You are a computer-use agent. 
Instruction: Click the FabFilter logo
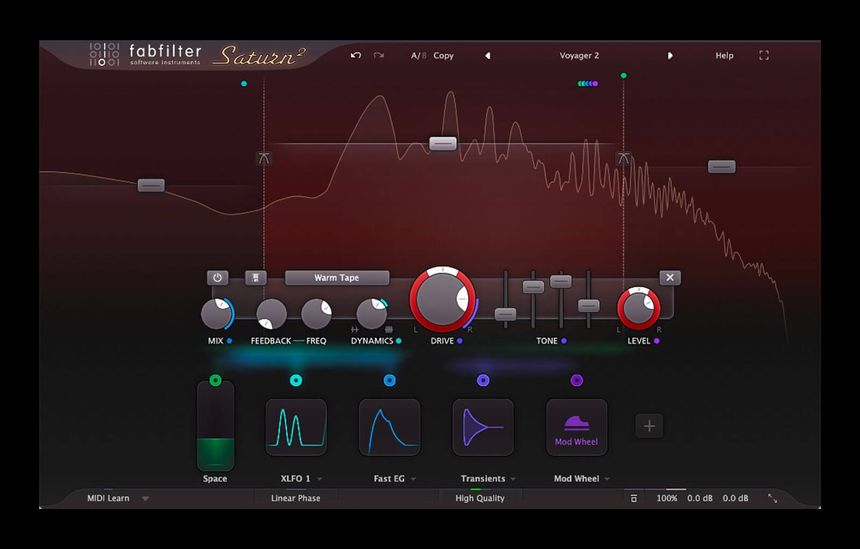coord(146,55)
